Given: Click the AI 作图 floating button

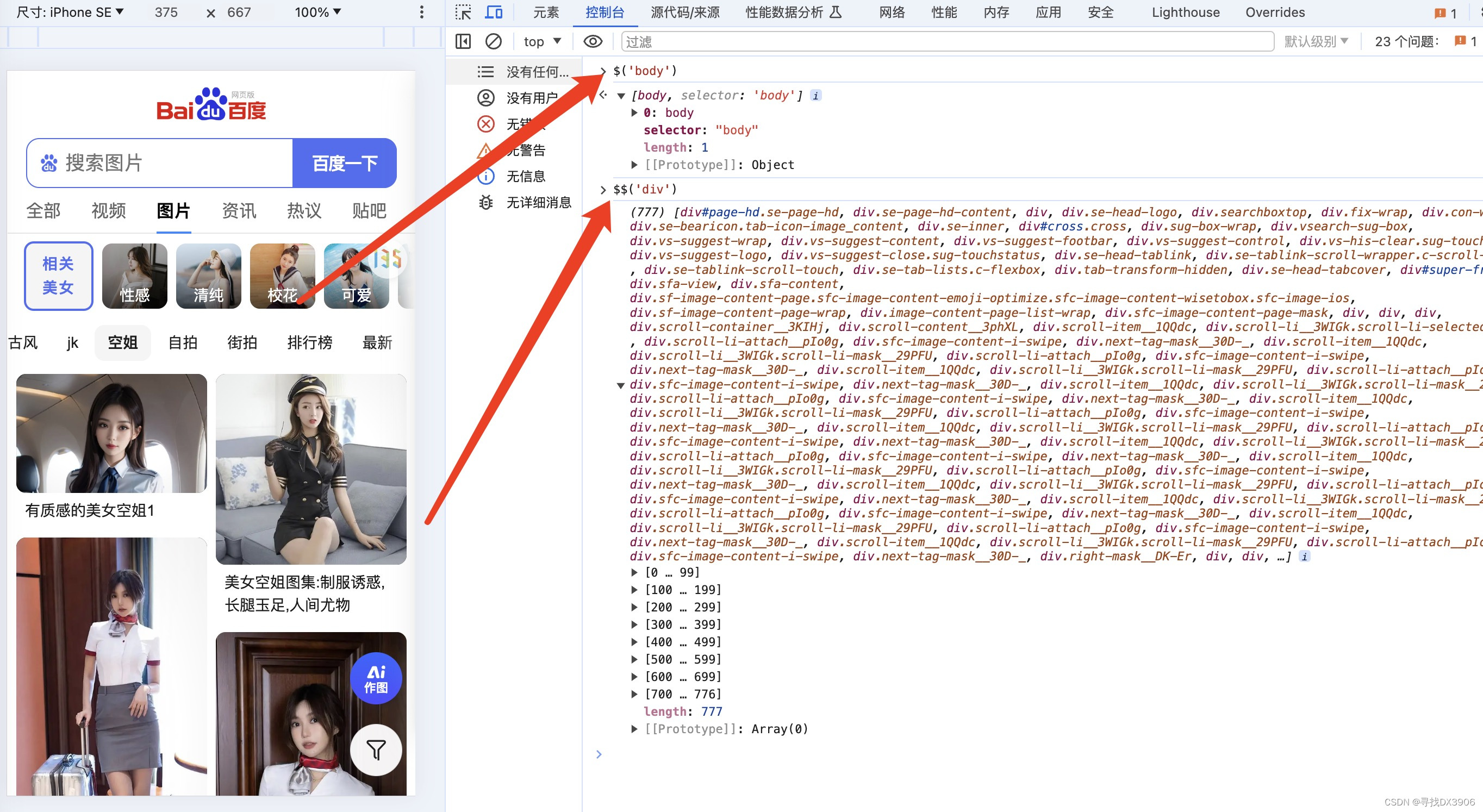Looking at the screenshot, I should pos(376,679).
